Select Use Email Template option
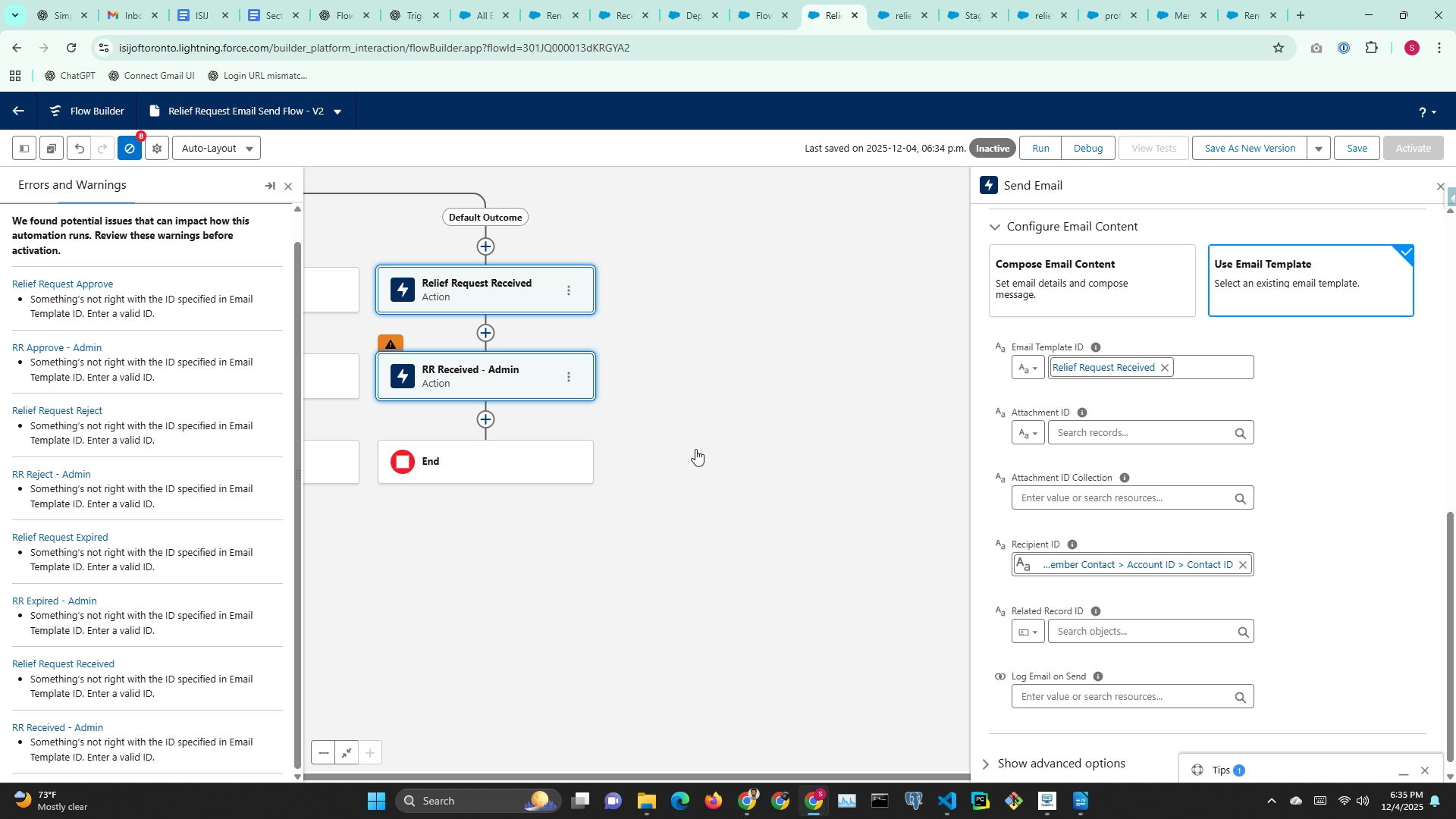Viewport: 1456px width, 819px height. tap(1310, 281)
